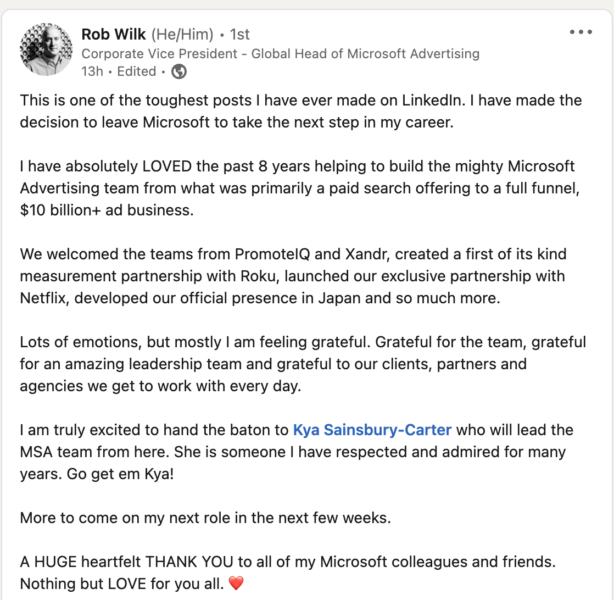
Task: Click the 13h post timestamp
Action: [91, 72]
